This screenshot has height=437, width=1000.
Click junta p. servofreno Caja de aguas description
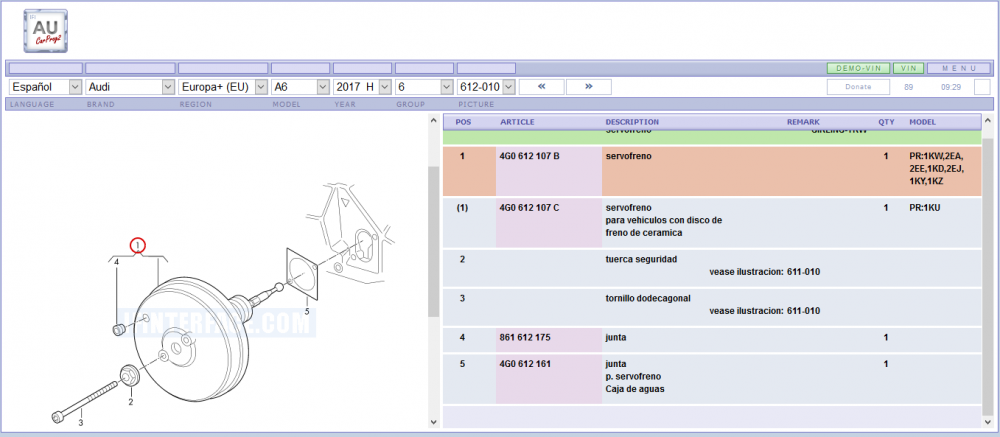(635, 376)
